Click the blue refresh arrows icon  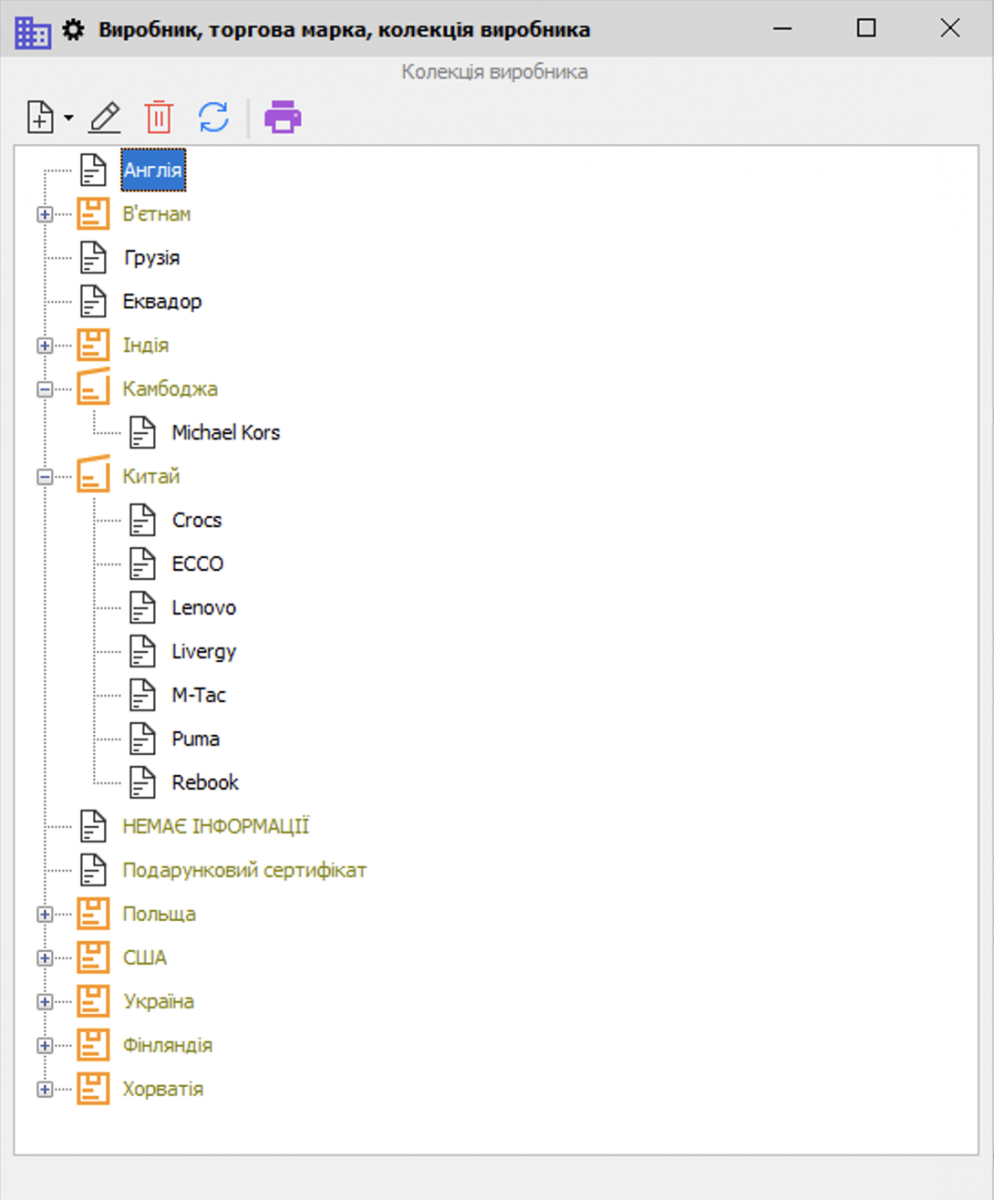click(x=213, y=118)
